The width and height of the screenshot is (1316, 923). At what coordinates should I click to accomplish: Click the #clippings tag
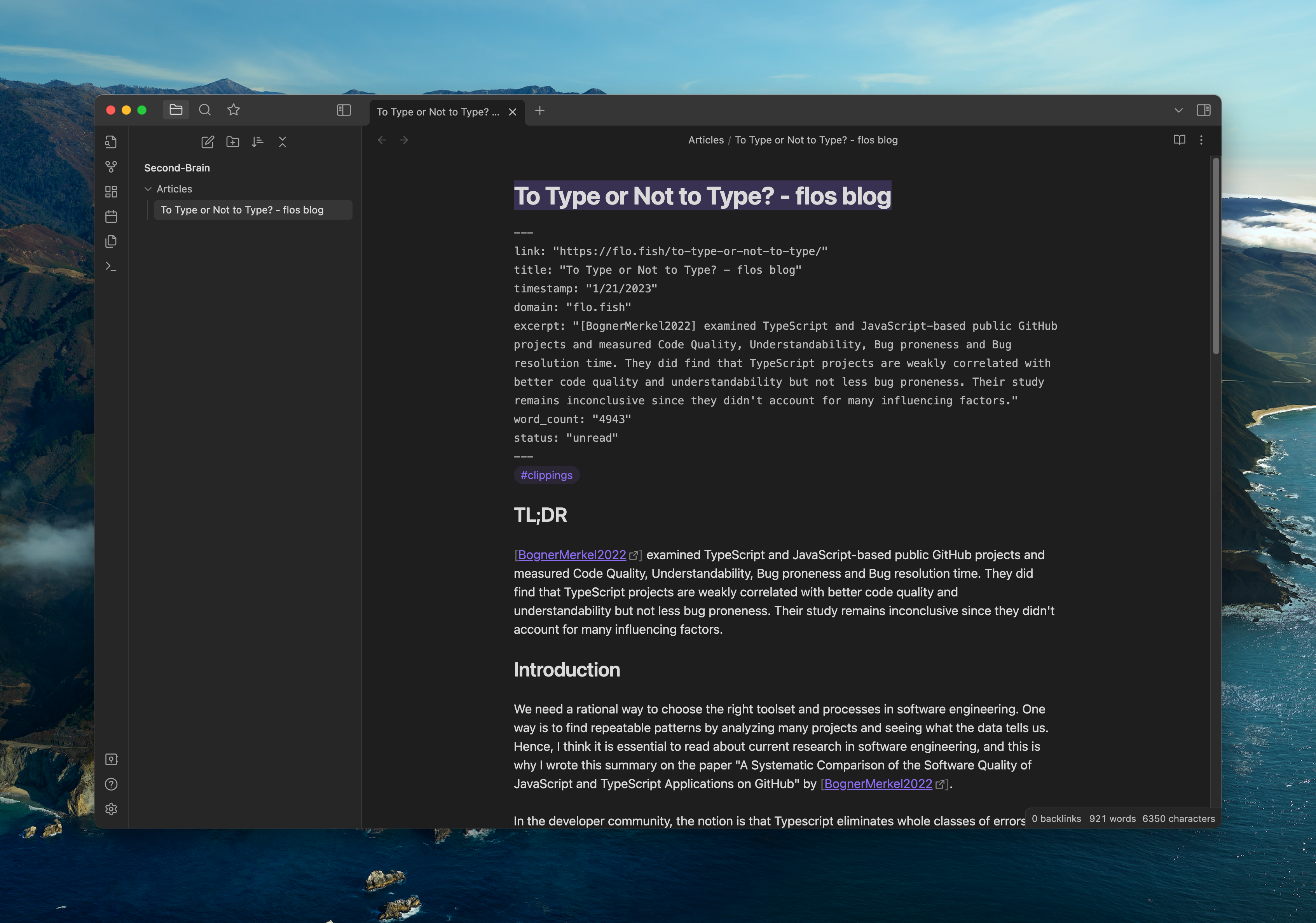click(546, 475)
